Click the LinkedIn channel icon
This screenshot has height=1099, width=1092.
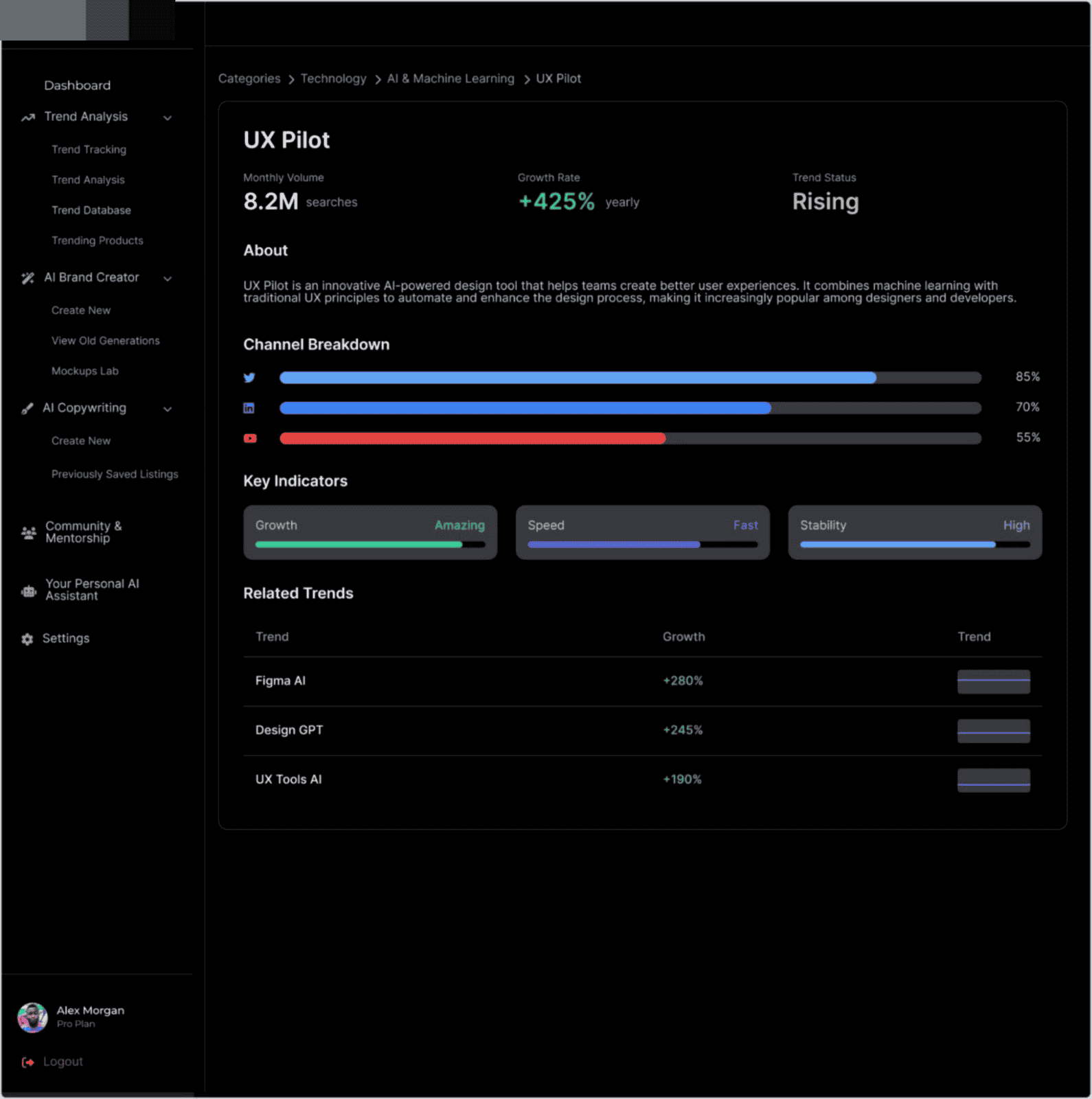point(249,408)
